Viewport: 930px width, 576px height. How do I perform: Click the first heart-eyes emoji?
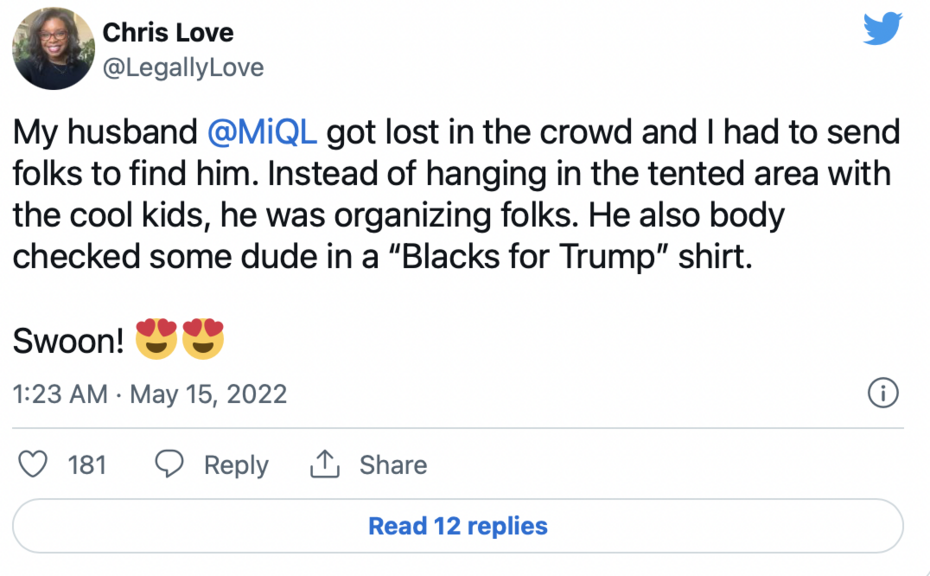click(x=157, y=340)
